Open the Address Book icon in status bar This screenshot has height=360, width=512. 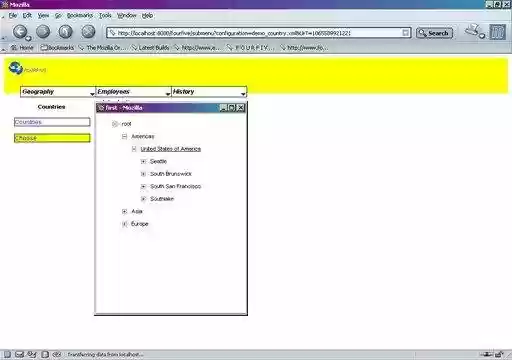(45, 354)
